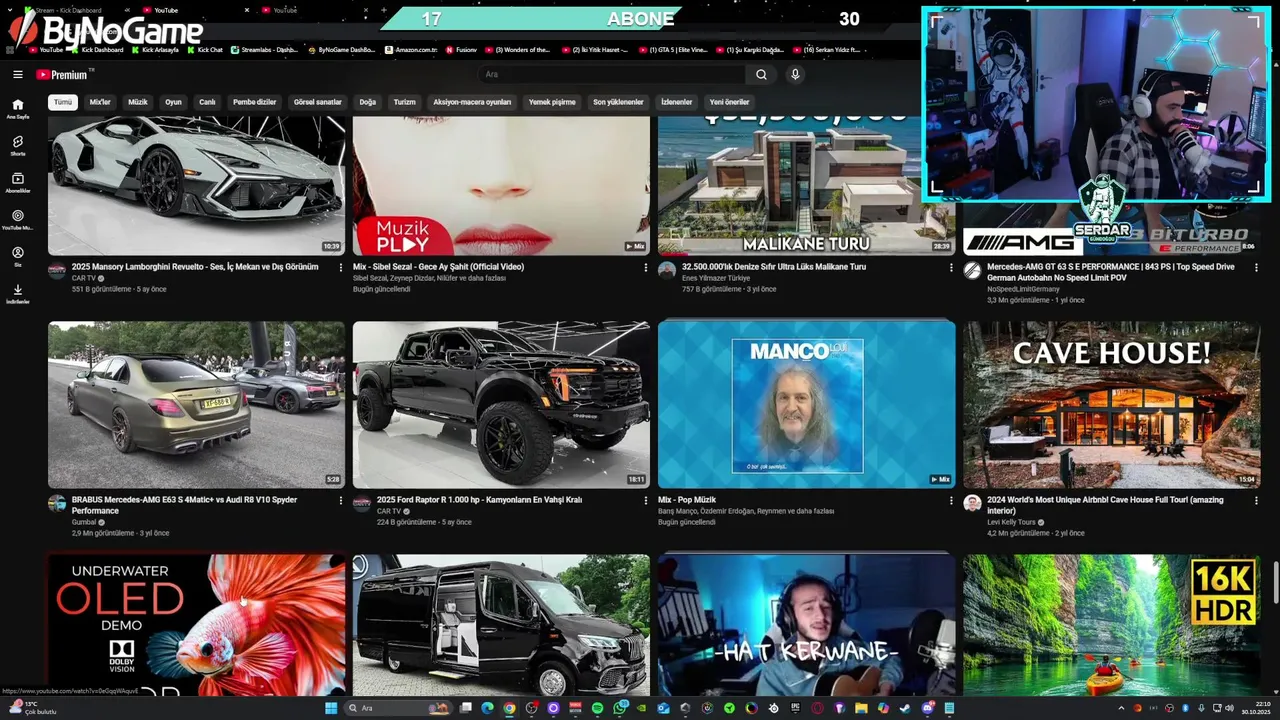The width and height of the screenshot is (1280, 720).
Task: Play the Manço Mix - Pop Müzik thumbnail
Action: [x=806, y=404]
